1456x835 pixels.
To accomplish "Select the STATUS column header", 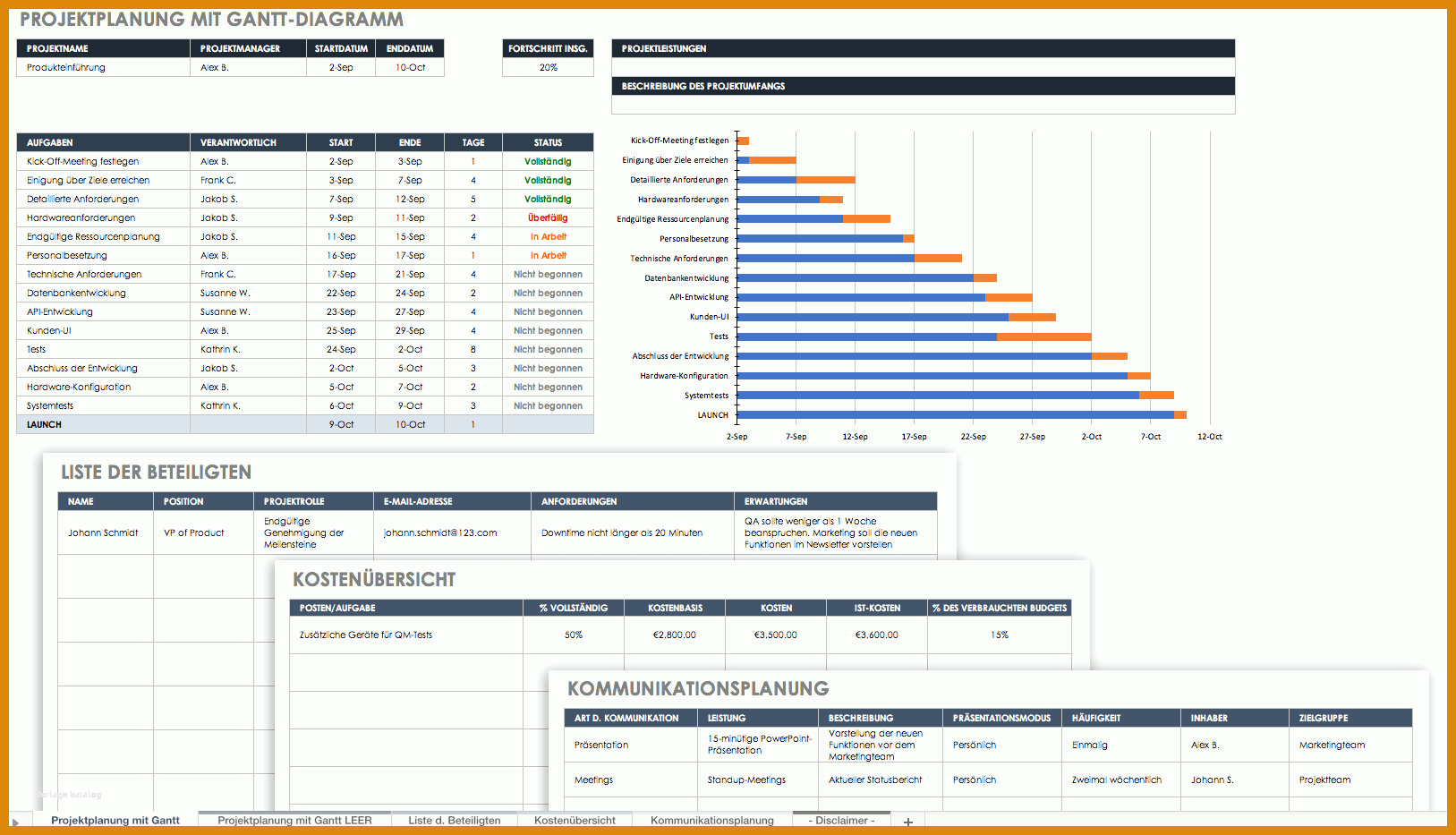I will coord(548,142).
